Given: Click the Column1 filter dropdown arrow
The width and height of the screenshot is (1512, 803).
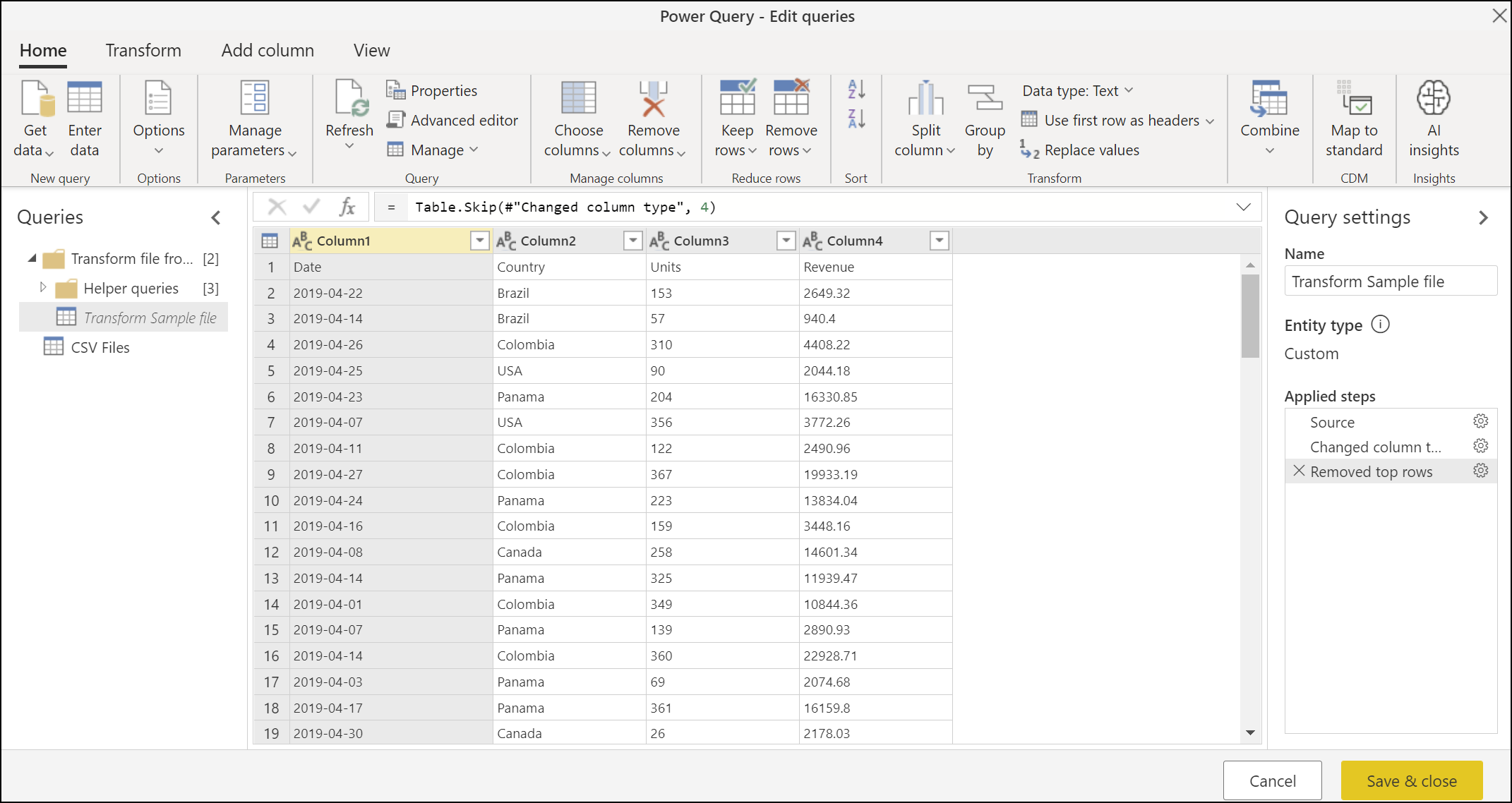Looking at the screenshot, I should click(x=480, y=240).
